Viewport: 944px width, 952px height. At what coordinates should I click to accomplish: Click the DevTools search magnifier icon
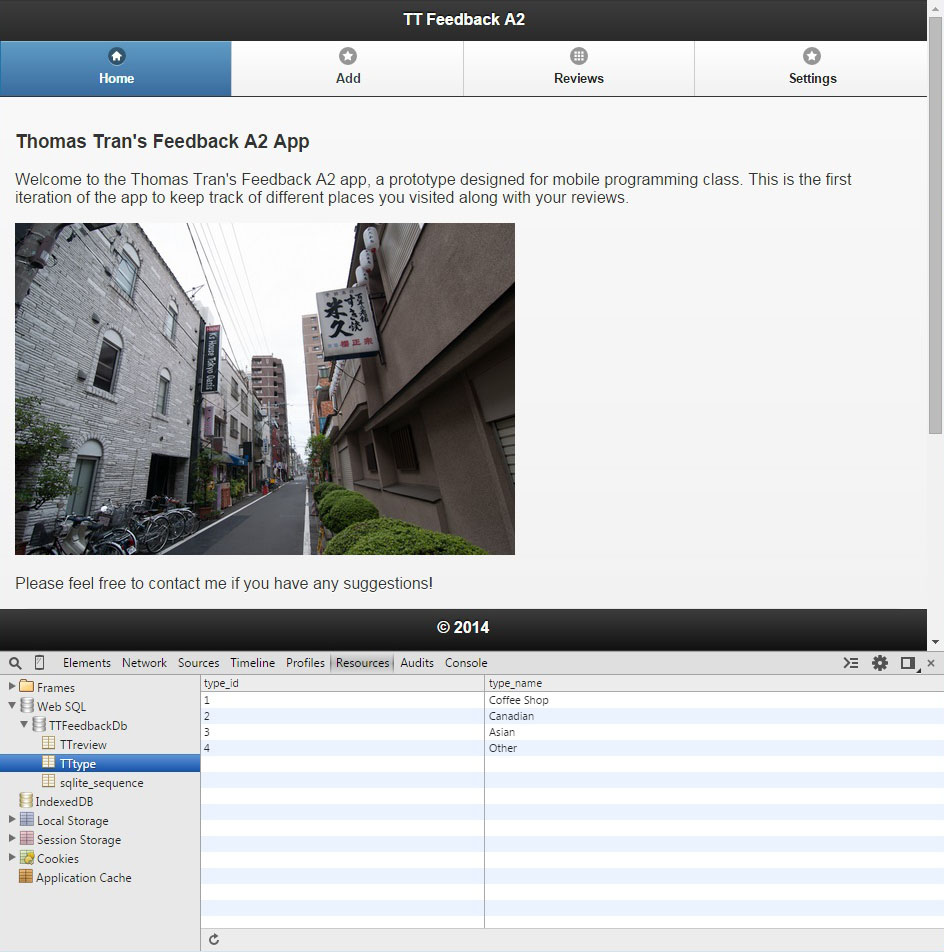click(x=15, y=663)
